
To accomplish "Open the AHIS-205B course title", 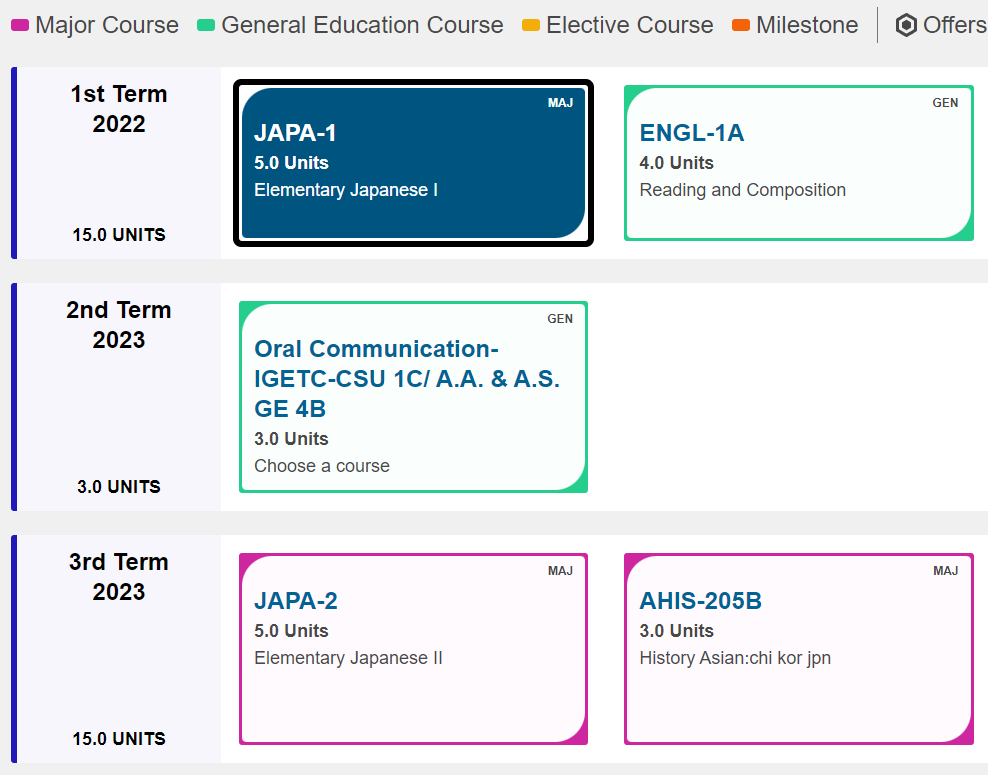I will pos(701,601).
